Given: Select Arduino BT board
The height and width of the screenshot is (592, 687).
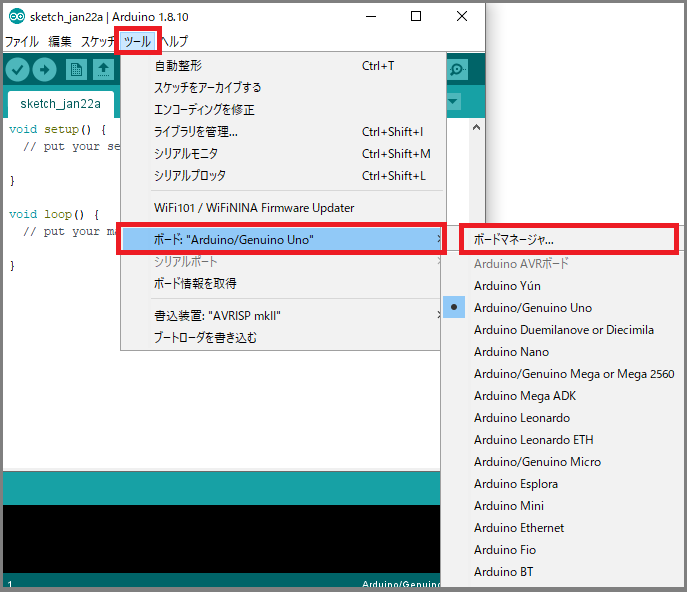Looking at the screenshot, I should [563, 571].
